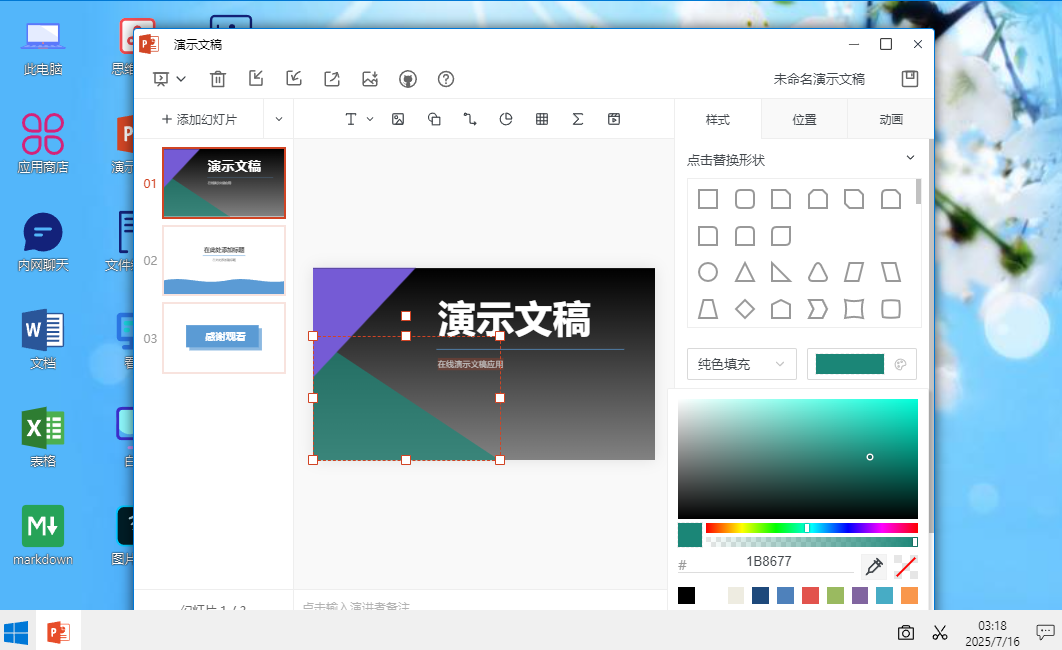The height and width of the screenshot is (650, 1062).
Task: Open the GitHub link icon
Action: 408,79
